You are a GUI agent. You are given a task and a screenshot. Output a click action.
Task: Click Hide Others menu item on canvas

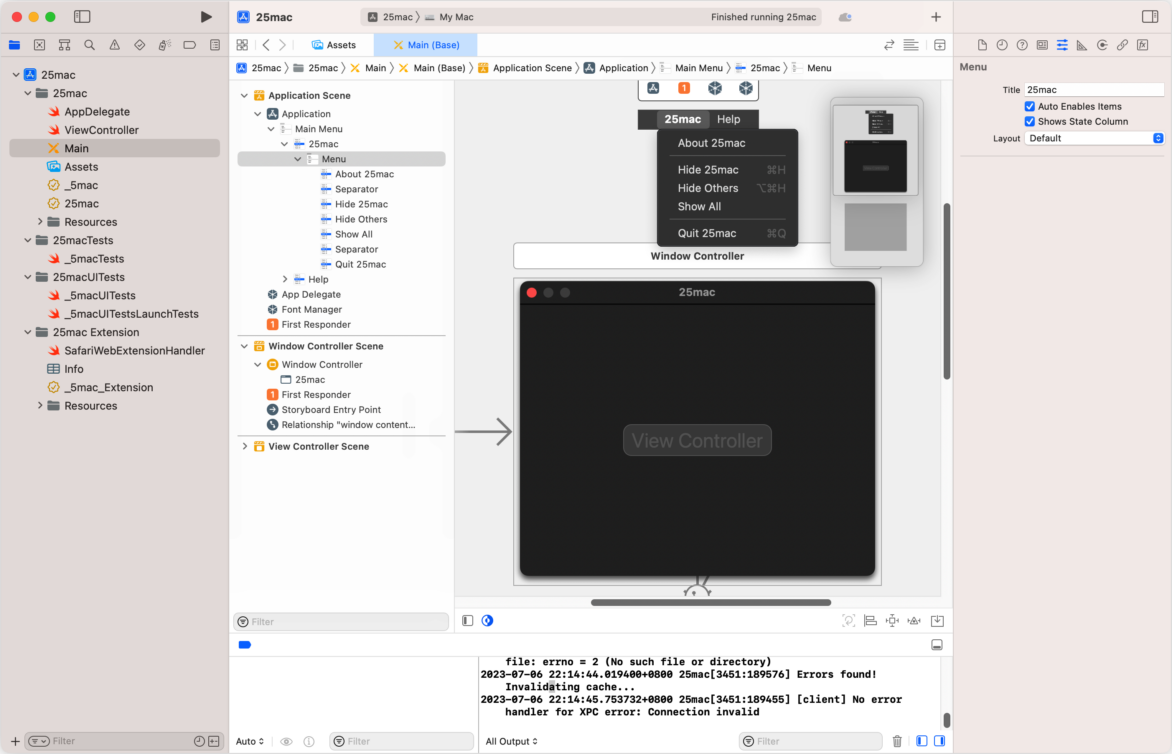708,188
